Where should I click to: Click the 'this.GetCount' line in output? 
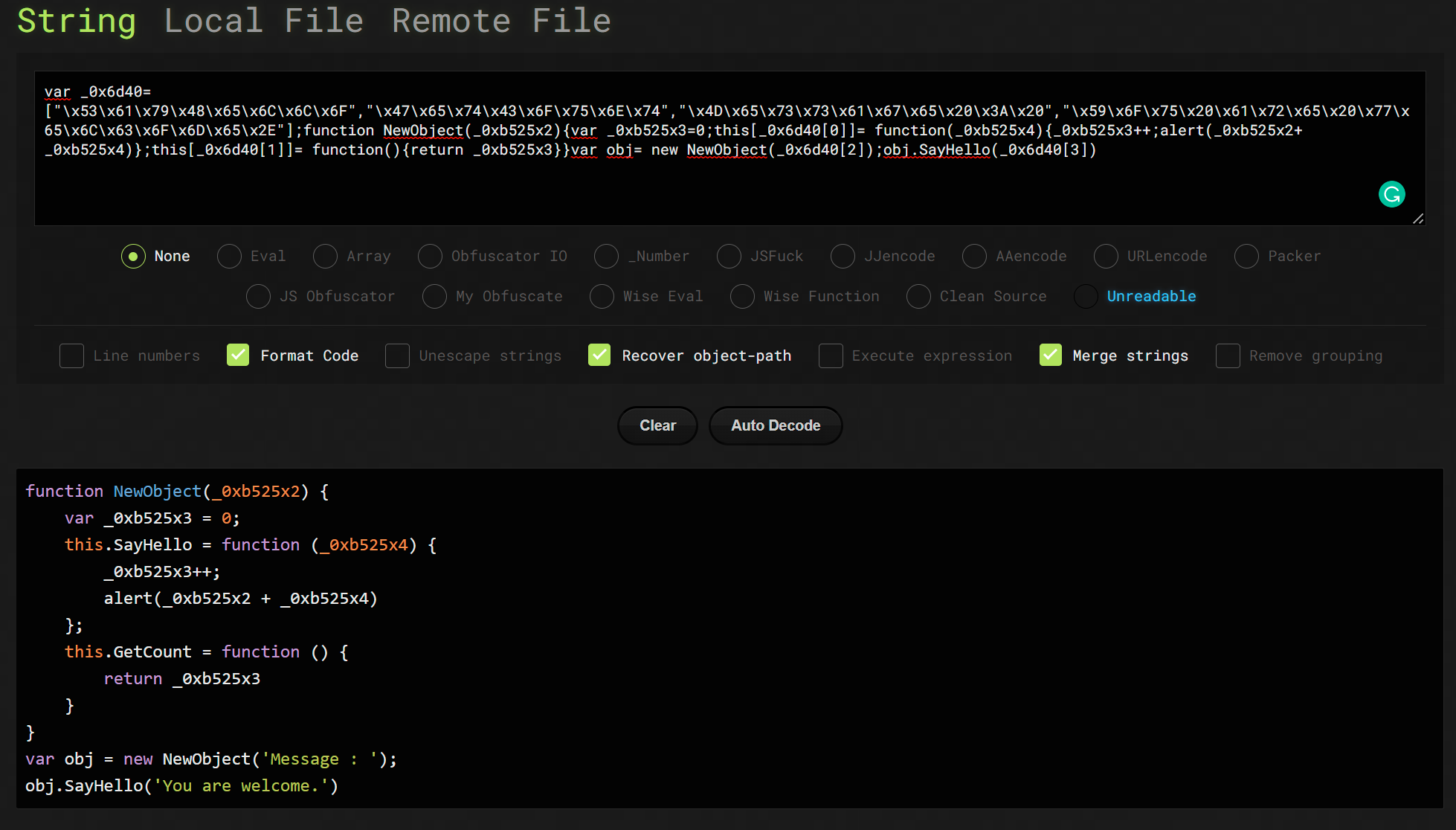coord(206,652)
